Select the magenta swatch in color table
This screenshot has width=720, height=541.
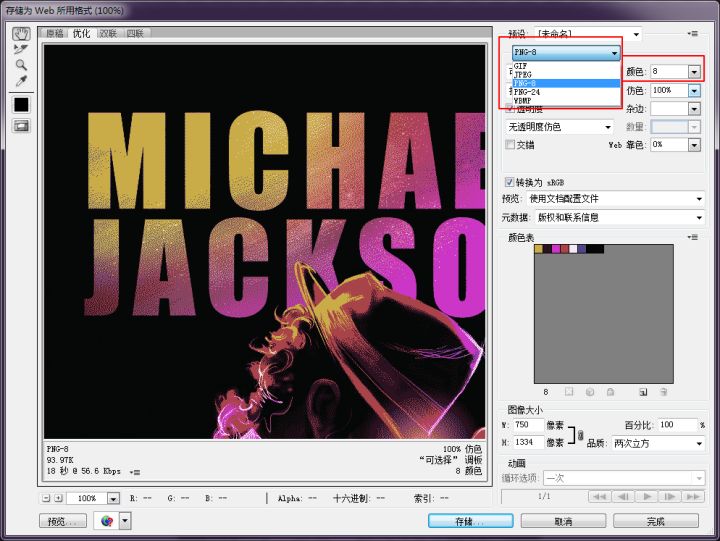556,249
